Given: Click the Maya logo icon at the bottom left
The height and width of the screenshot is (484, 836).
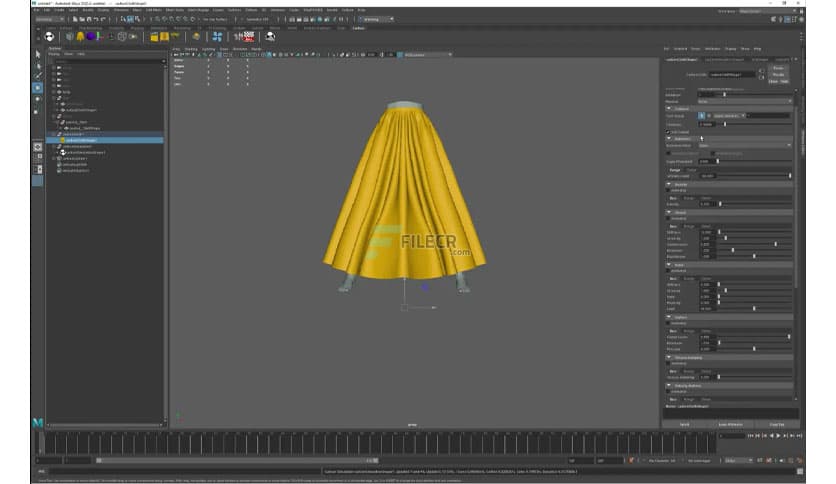Looking at the screenshot, I should pos(37,423).
